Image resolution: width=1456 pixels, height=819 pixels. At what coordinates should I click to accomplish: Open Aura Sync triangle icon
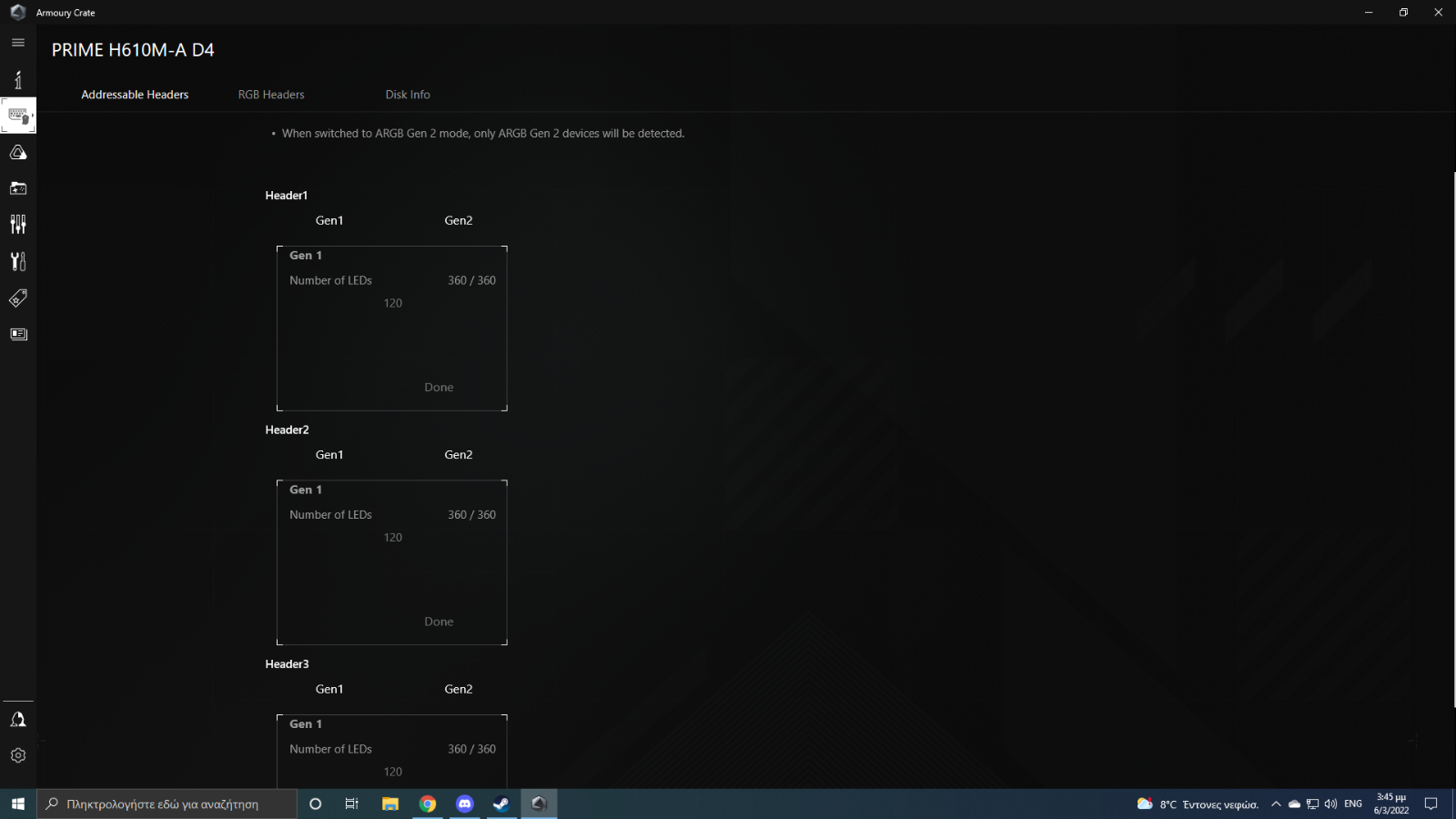point(17,152)
